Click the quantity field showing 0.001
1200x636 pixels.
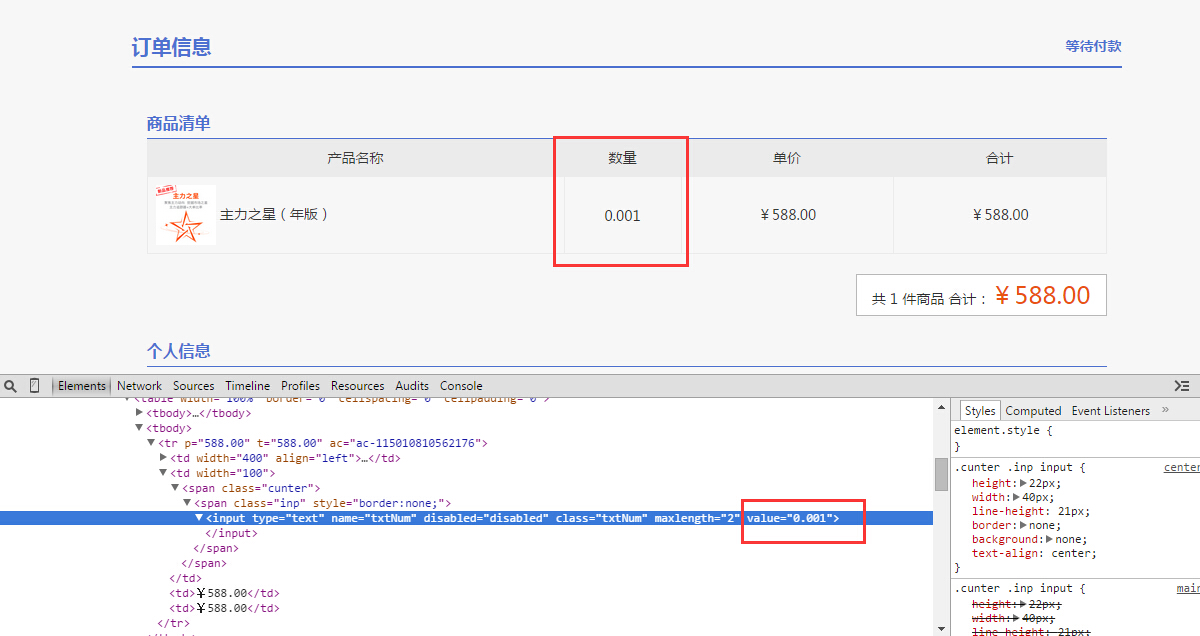(622, 215)
